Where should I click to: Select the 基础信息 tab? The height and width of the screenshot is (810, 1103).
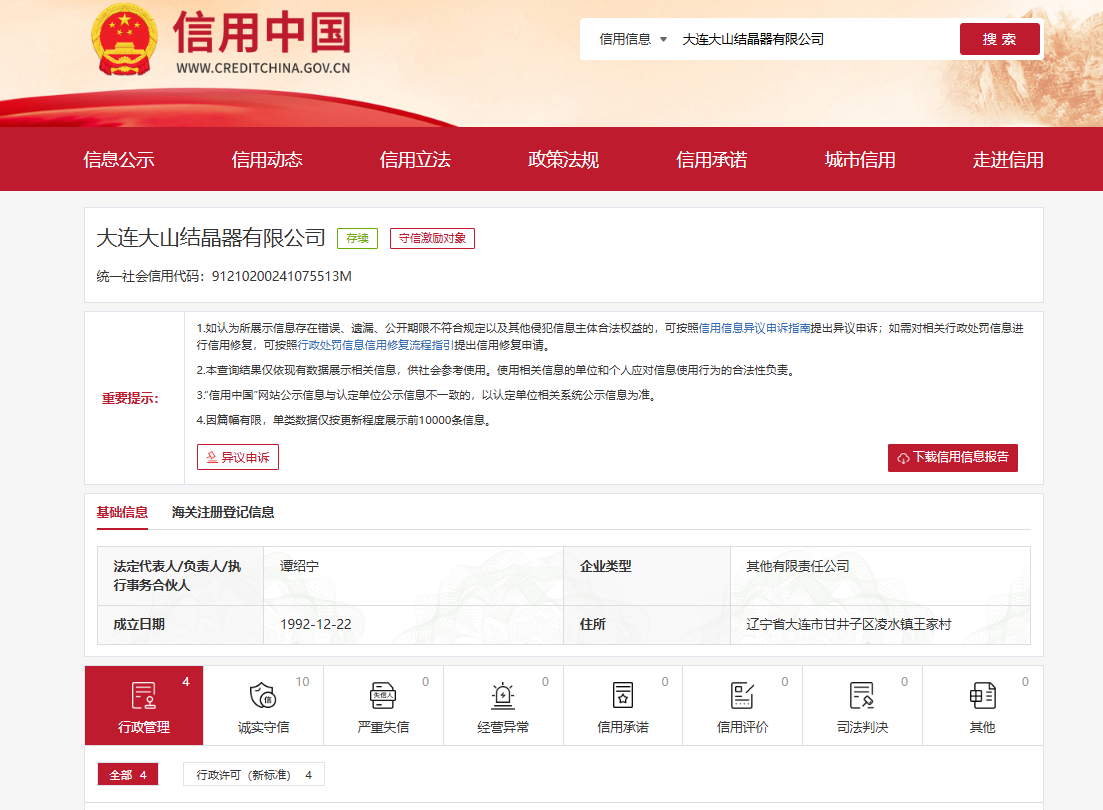[x=122, y=512]
